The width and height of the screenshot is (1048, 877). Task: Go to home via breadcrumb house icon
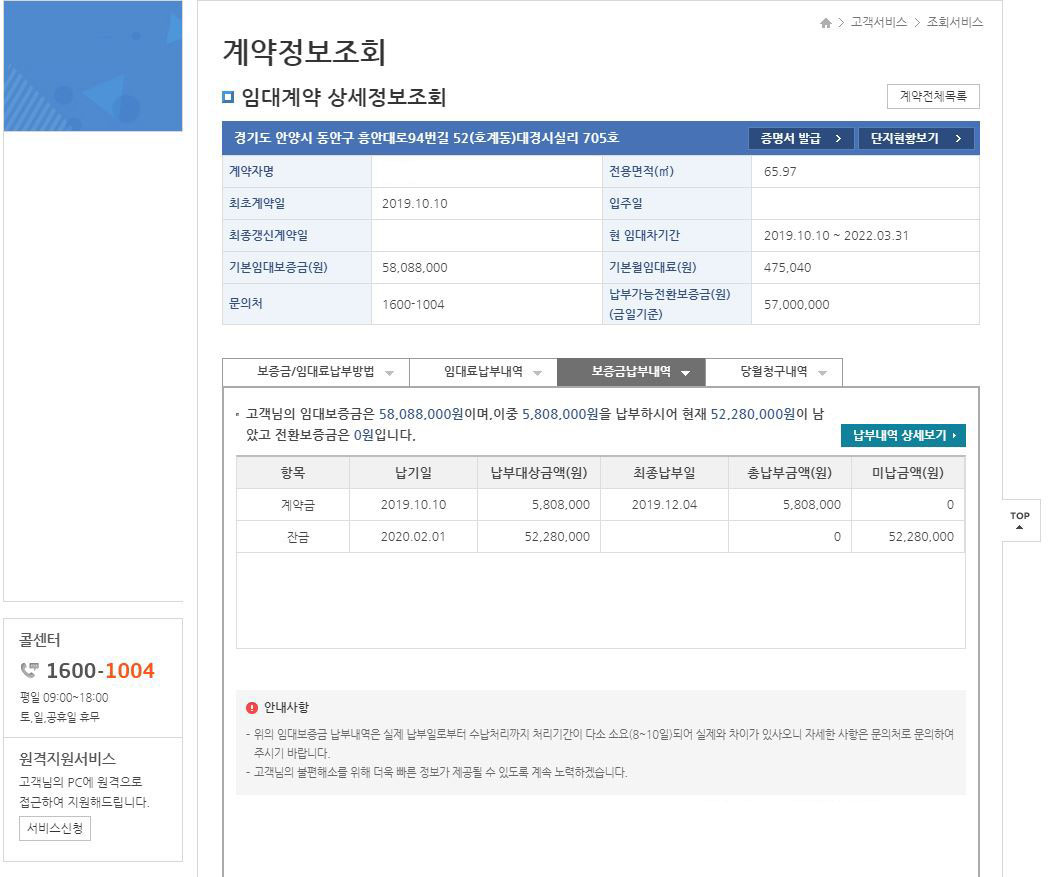(x=825, y=23)
